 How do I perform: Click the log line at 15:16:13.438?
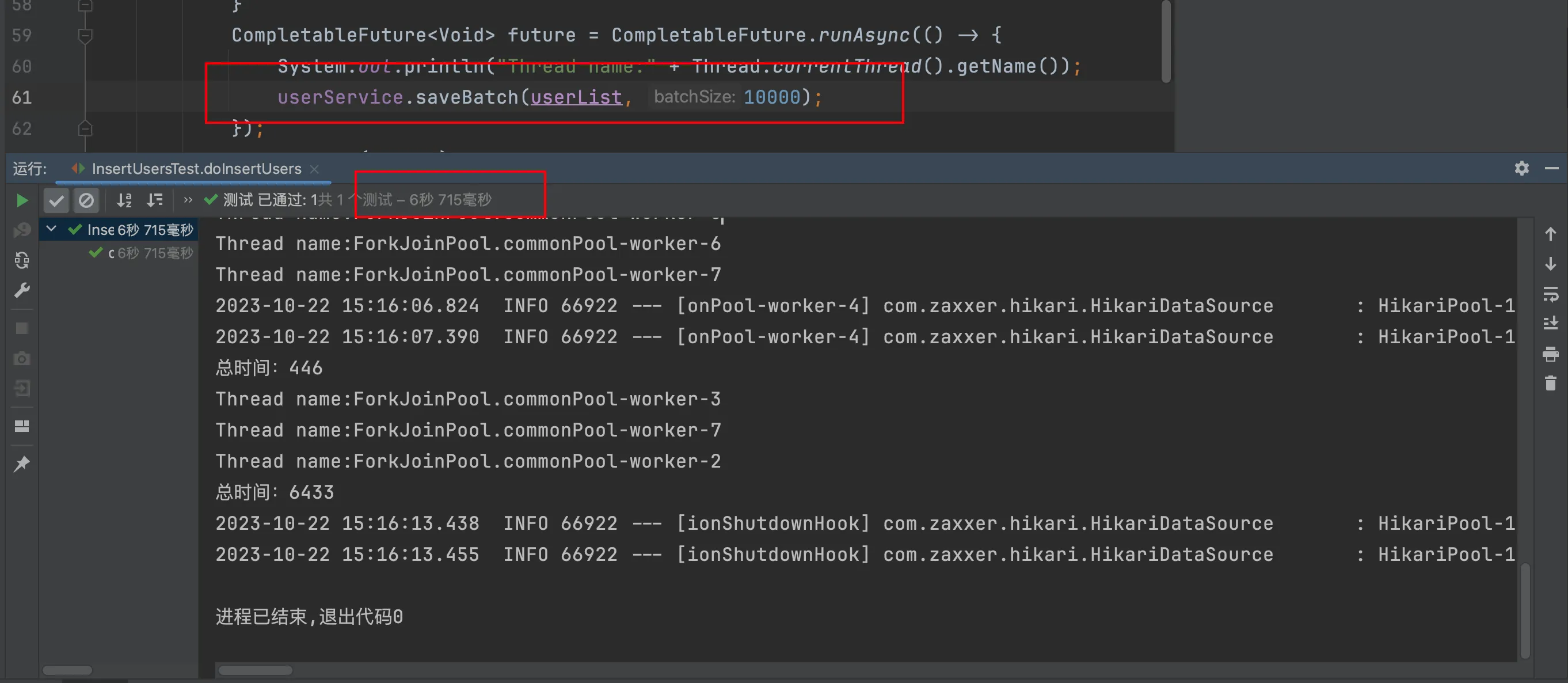pos(865,523)
